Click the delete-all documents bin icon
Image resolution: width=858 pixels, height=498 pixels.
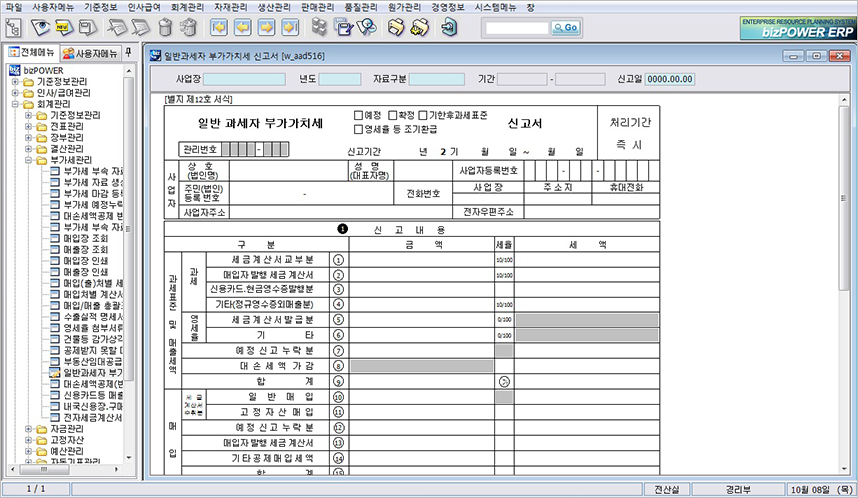click(188, 27)
